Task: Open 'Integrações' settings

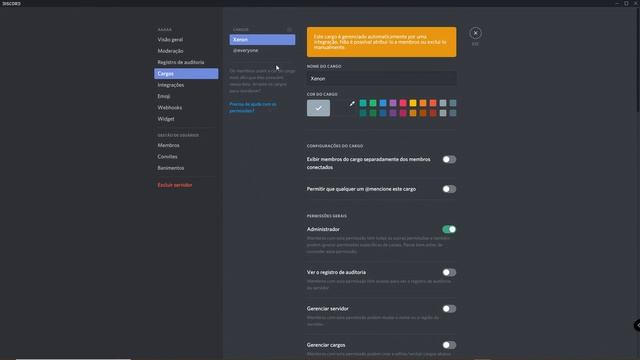Action: [x=186, y=85]
